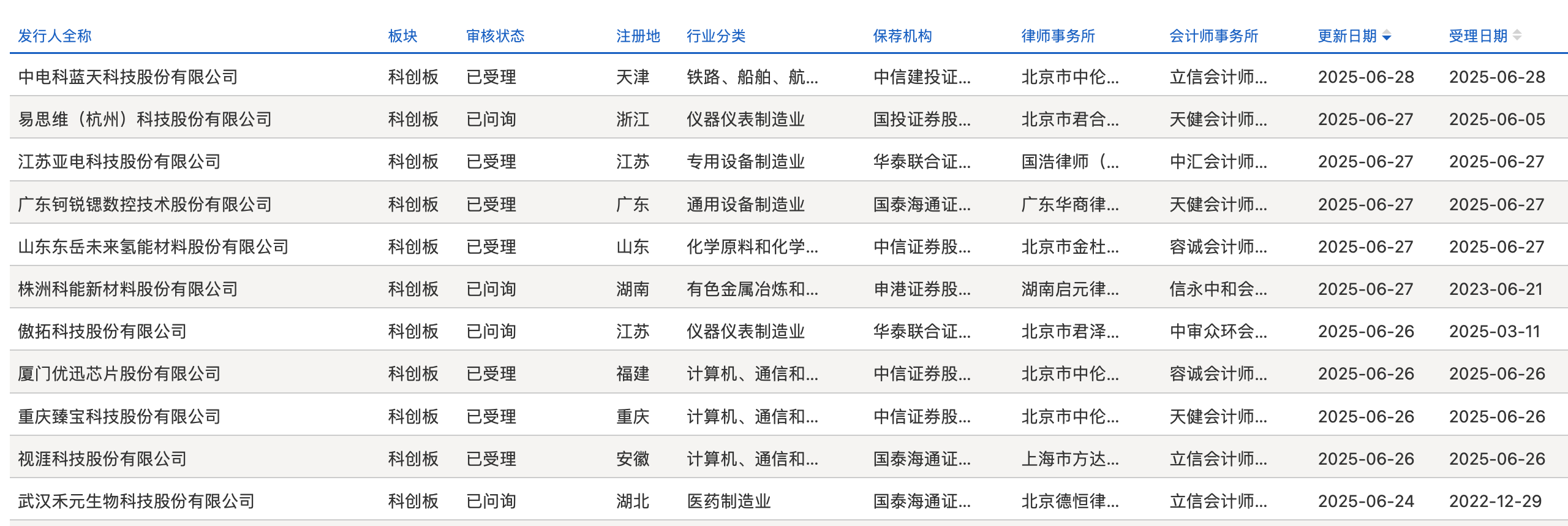Screen dimensions: 1568x526
Task: Click the 受理日期 header text
Action: 1479,36
